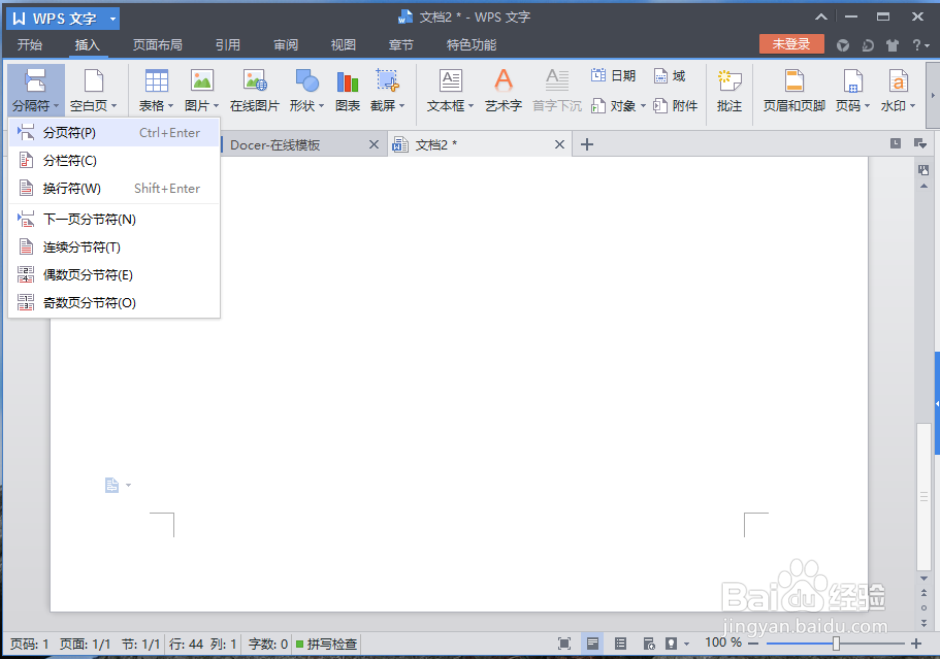Open 页眉和页脚 header and footer
940x659 pixels.
pyautogui.click(x=794, y=90)
